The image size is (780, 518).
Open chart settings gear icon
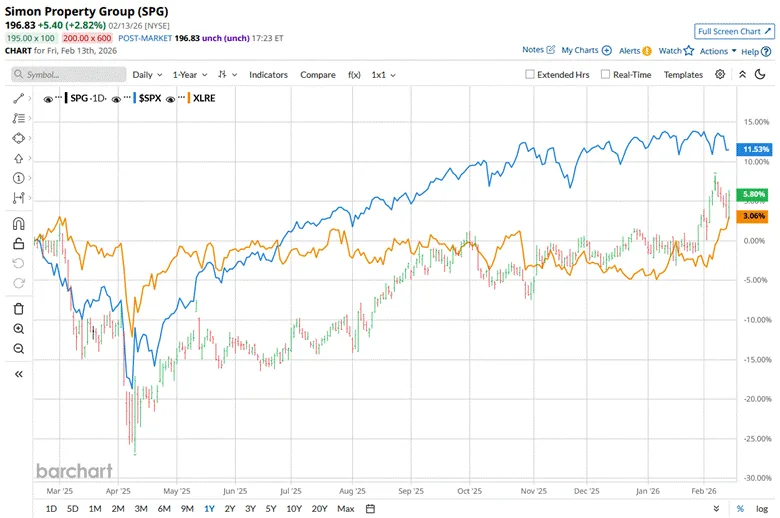click(x=720, y=75)
